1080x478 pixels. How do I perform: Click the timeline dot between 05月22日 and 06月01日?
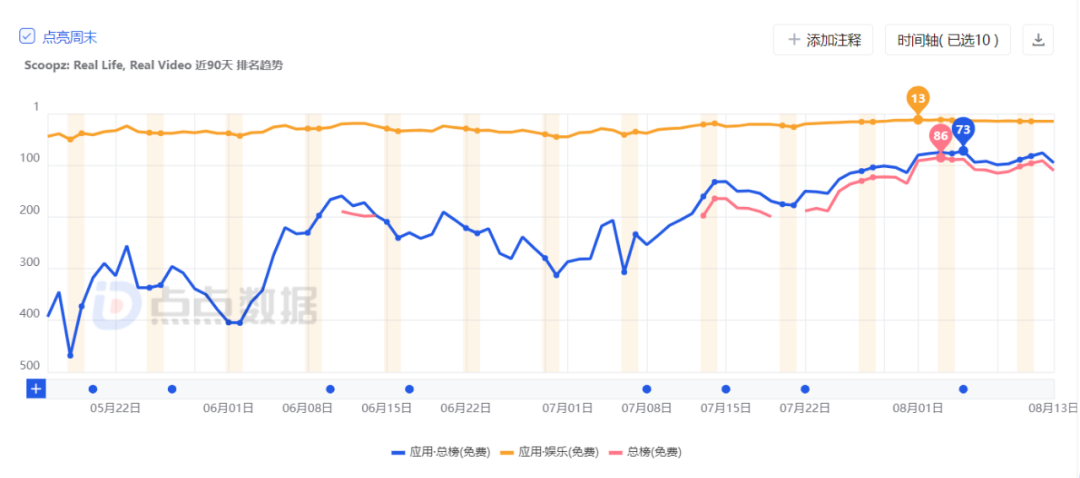(x=172, y=389)
